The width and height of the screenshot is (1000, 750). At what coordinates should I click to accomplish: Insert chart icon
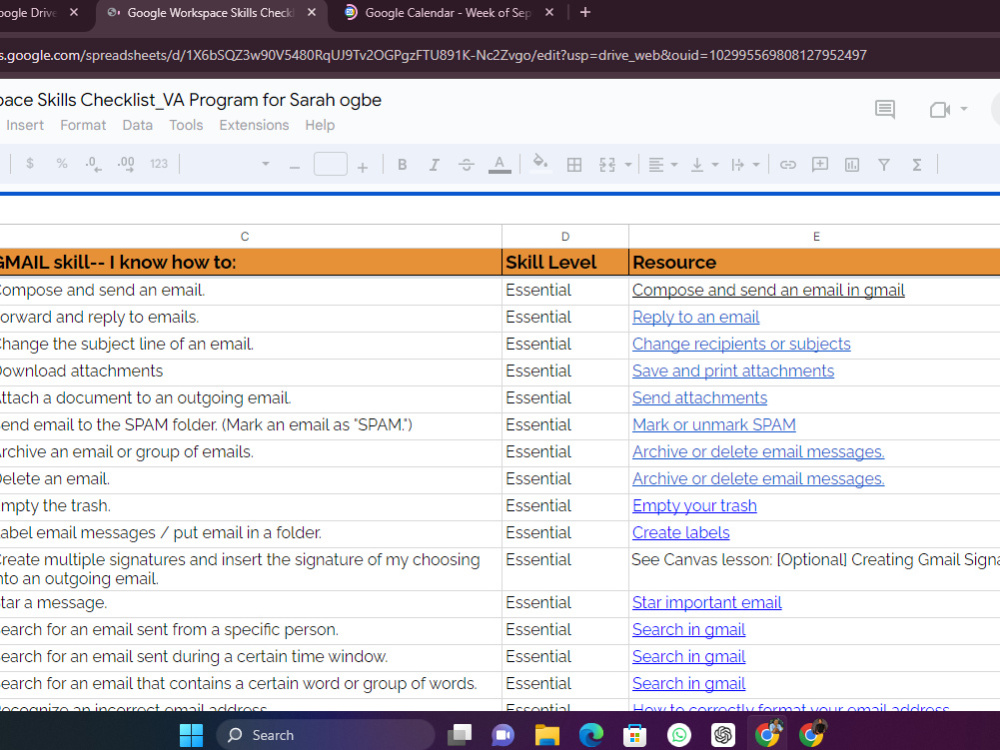[x=851, y=165]
